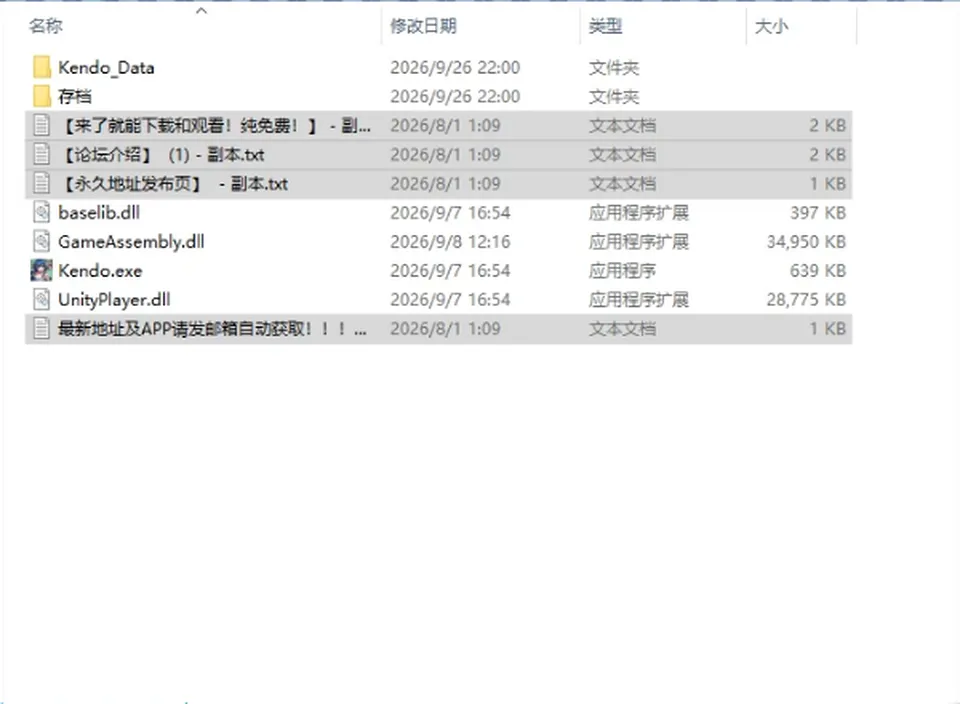The image size is (960, 704).
Task: Click the UnityPlayer.dll file icon
Action: click(42, 299)
